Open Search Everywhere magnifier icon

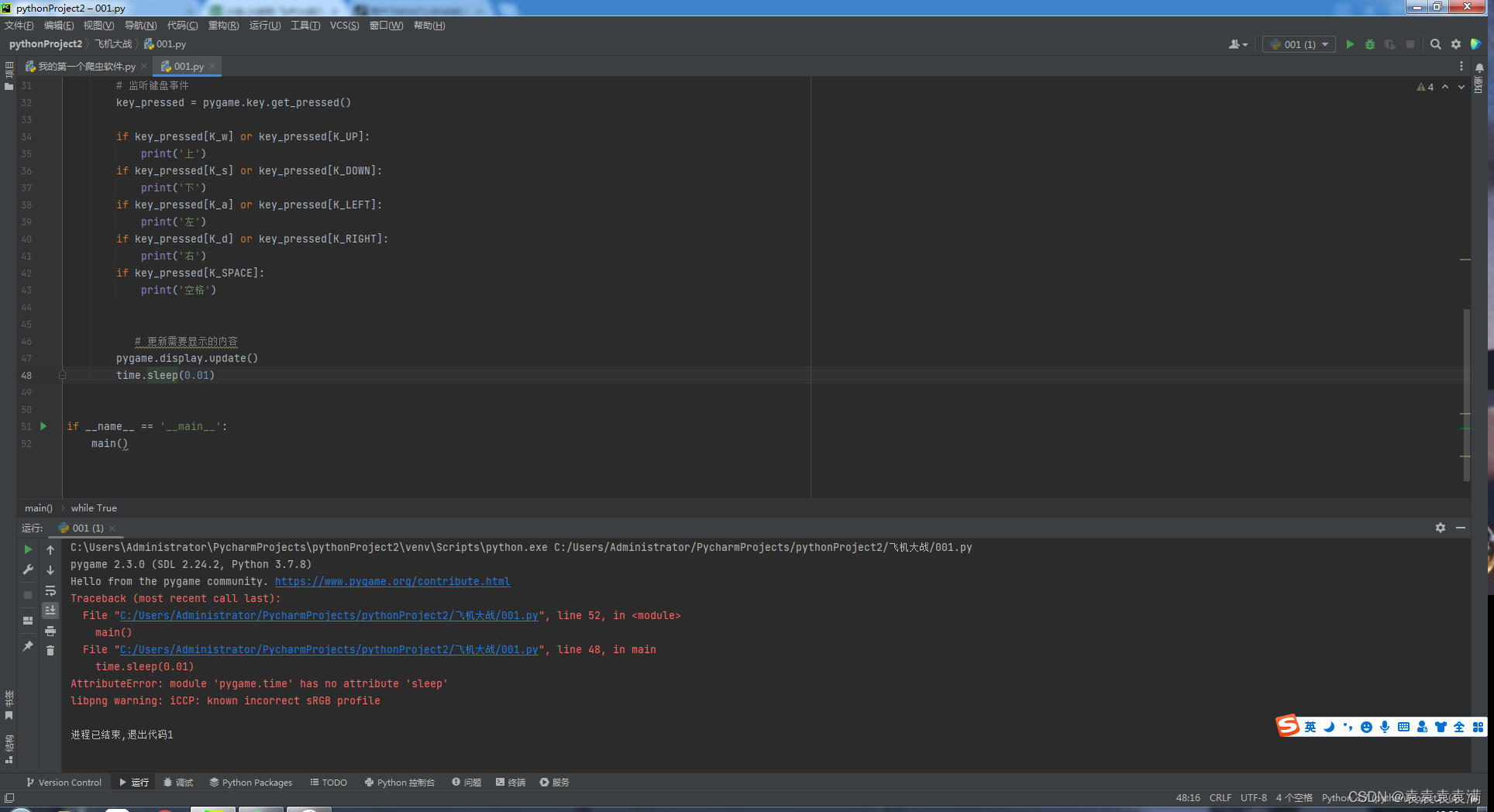click(x=1436, y=44)
